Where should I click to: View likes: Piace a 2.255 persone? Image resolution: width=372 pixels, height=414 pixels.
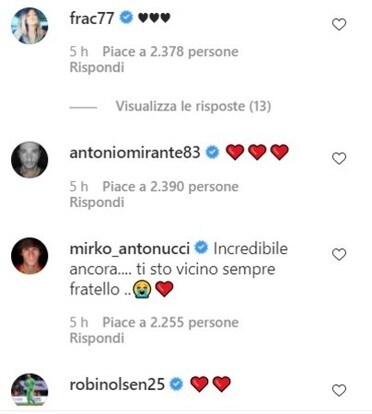(x=170, y=322)
